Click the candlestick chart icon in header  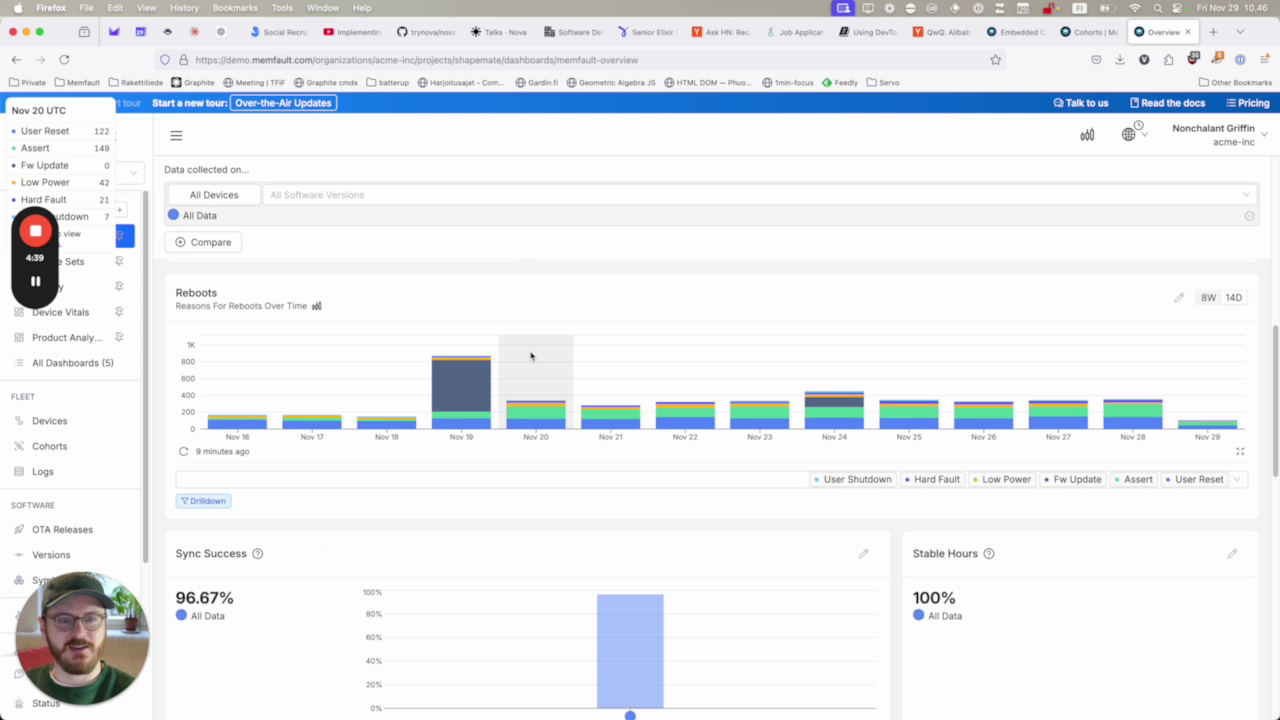point(1087,135)
